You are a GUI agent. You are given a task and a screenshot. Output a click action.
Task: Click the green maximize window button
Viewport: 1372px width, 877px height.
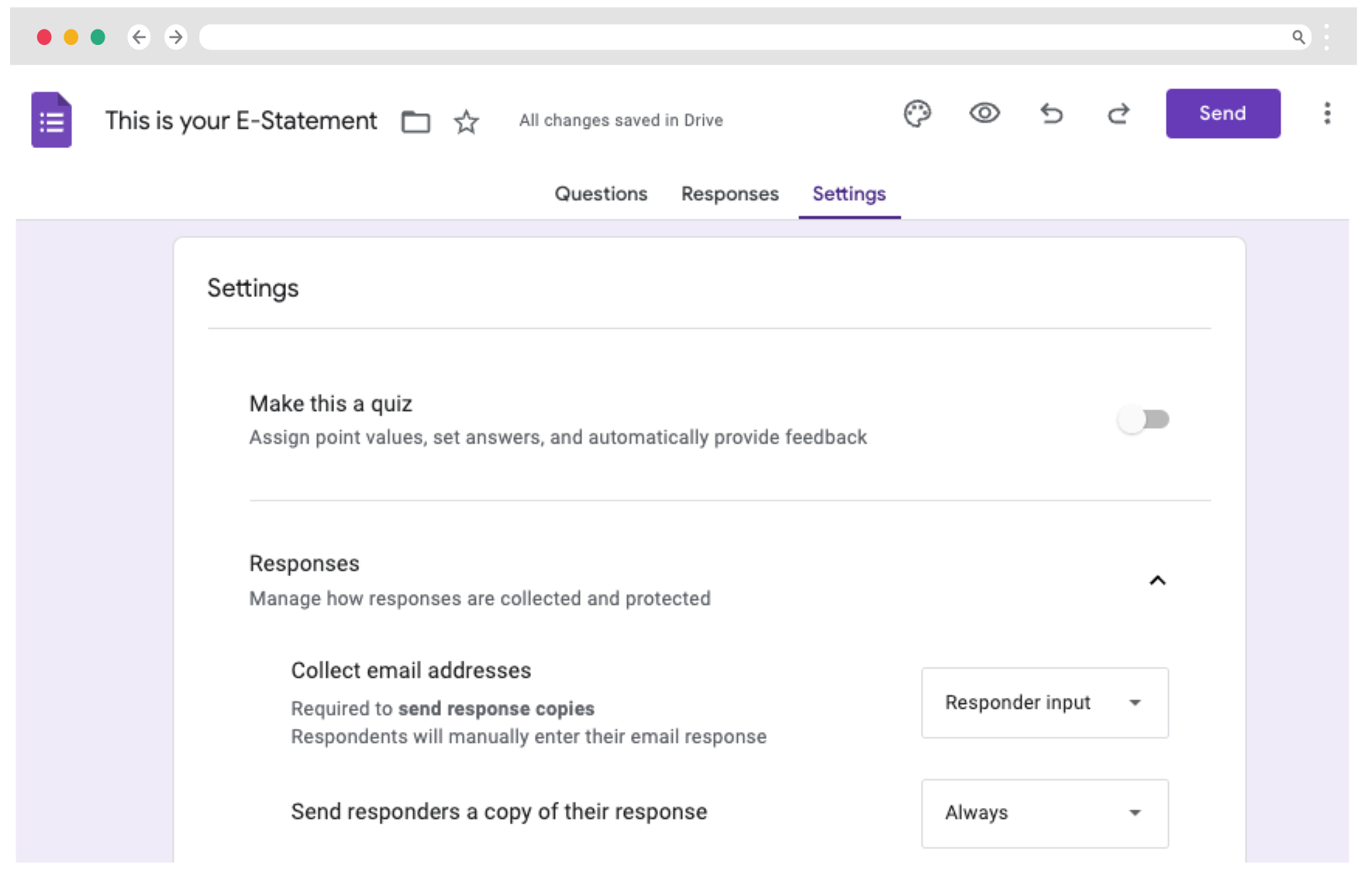98,36
